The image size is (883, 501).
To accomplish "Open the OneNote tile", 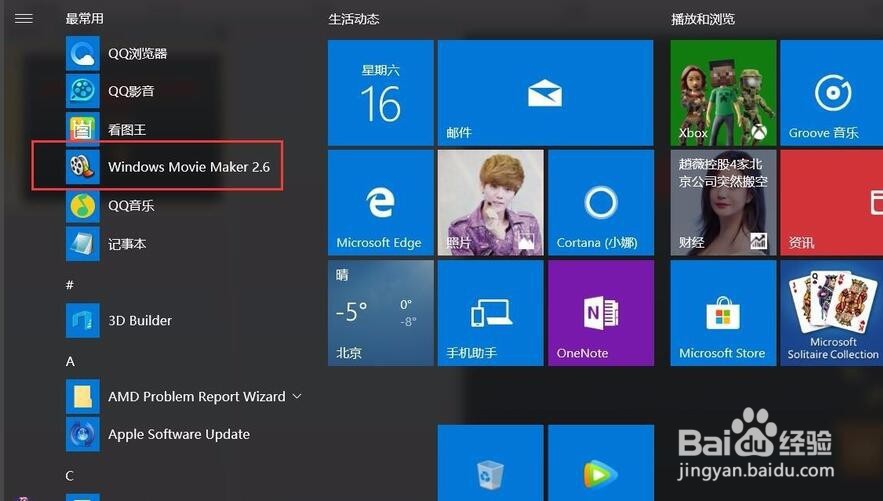I will pos(601,313).
